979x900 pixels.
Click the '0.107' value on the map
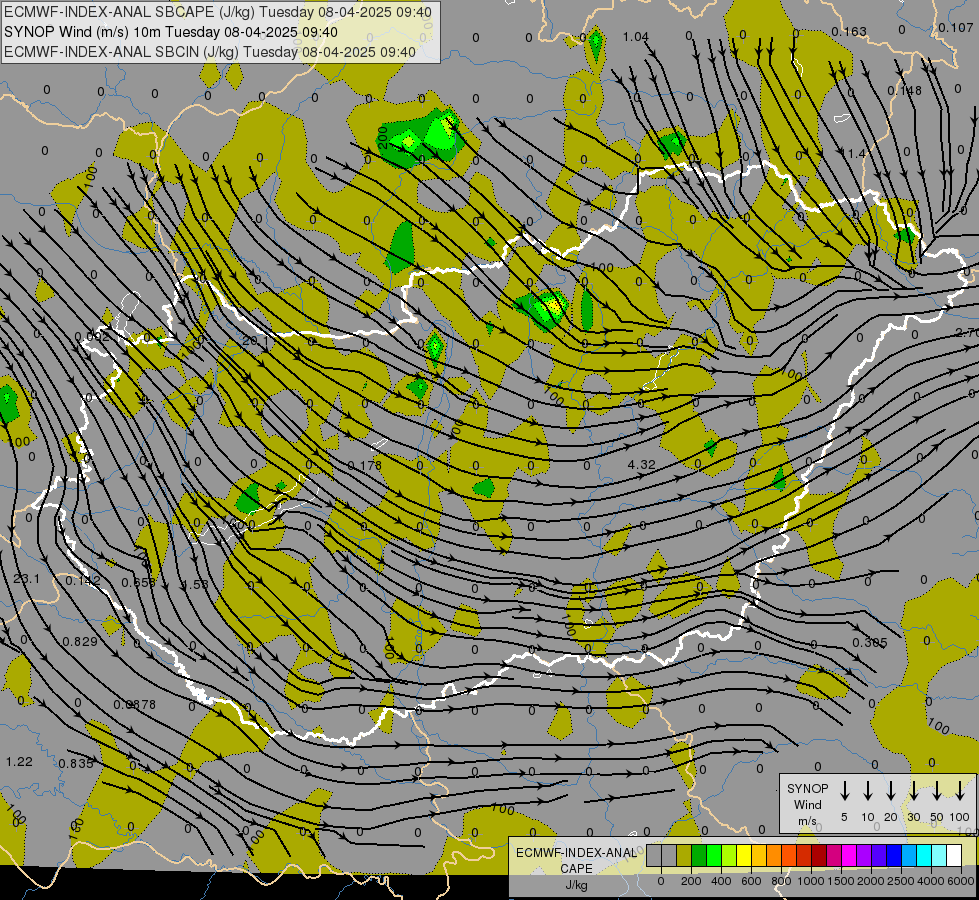(x=955, y=28)
